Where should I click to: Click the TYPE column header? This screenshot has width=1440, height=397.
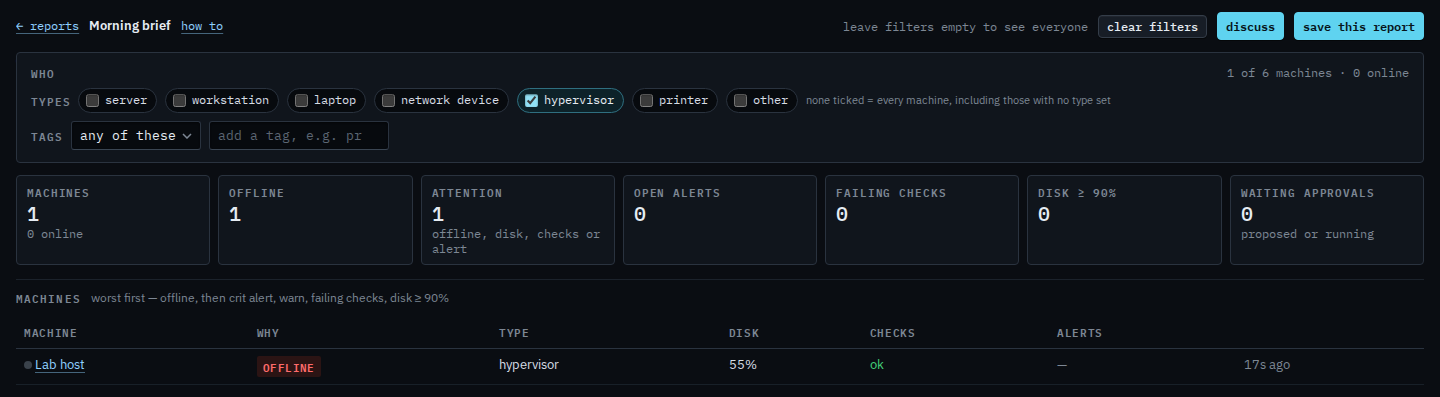coord(514,333)
